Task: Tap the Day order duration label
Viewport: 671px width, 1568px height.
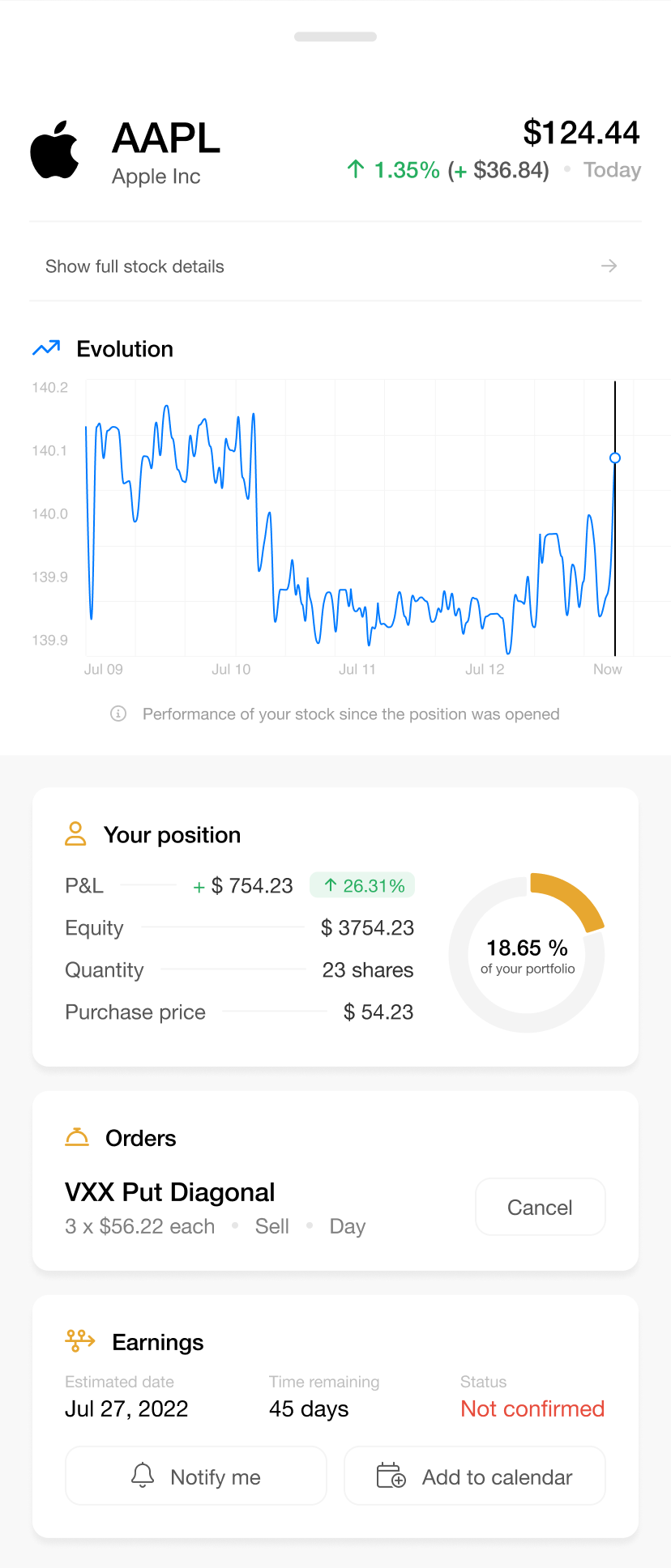Action: pyautogui.click(x=348, y=1226)
